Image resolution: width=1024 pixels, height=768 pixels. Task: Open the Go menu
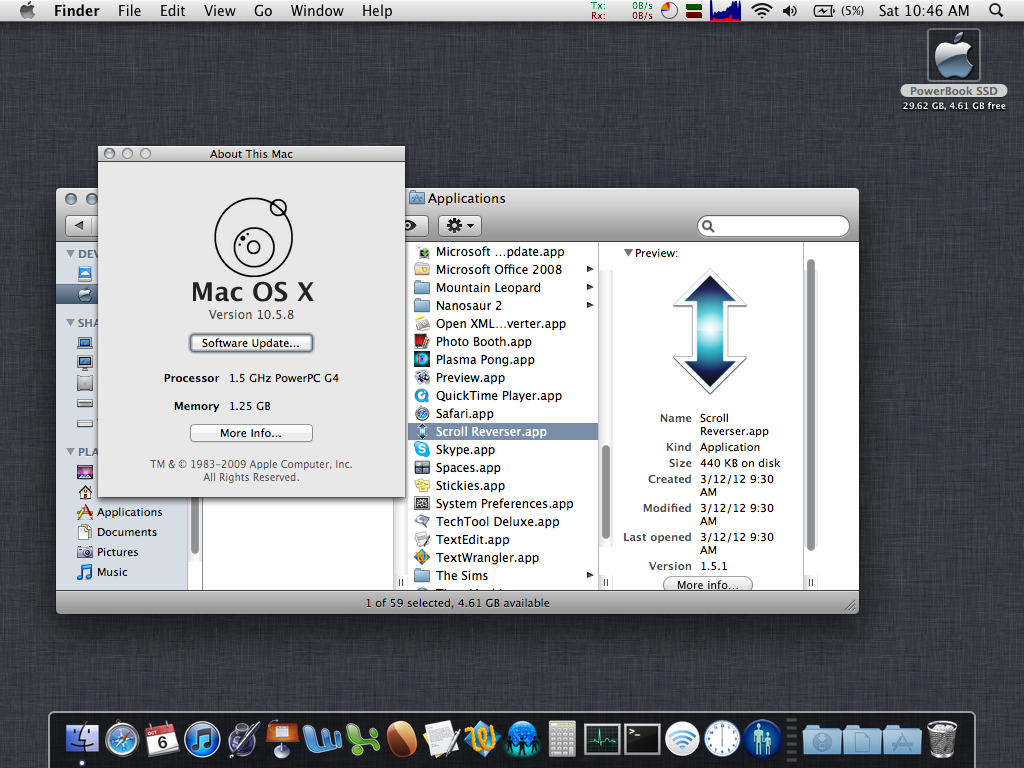click(263, 10)
